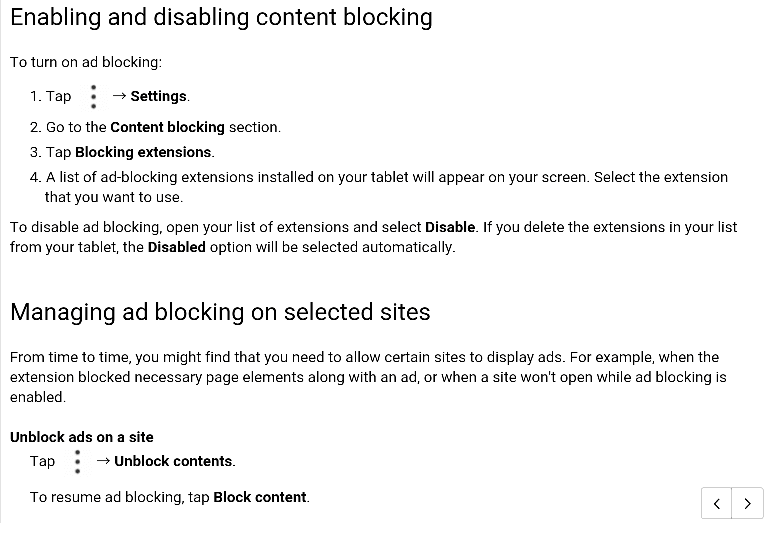This screenshot has height=539, width=768.
Task: Click the three-dot icon beside Unblock contents
Action: [x=77, y=462]
